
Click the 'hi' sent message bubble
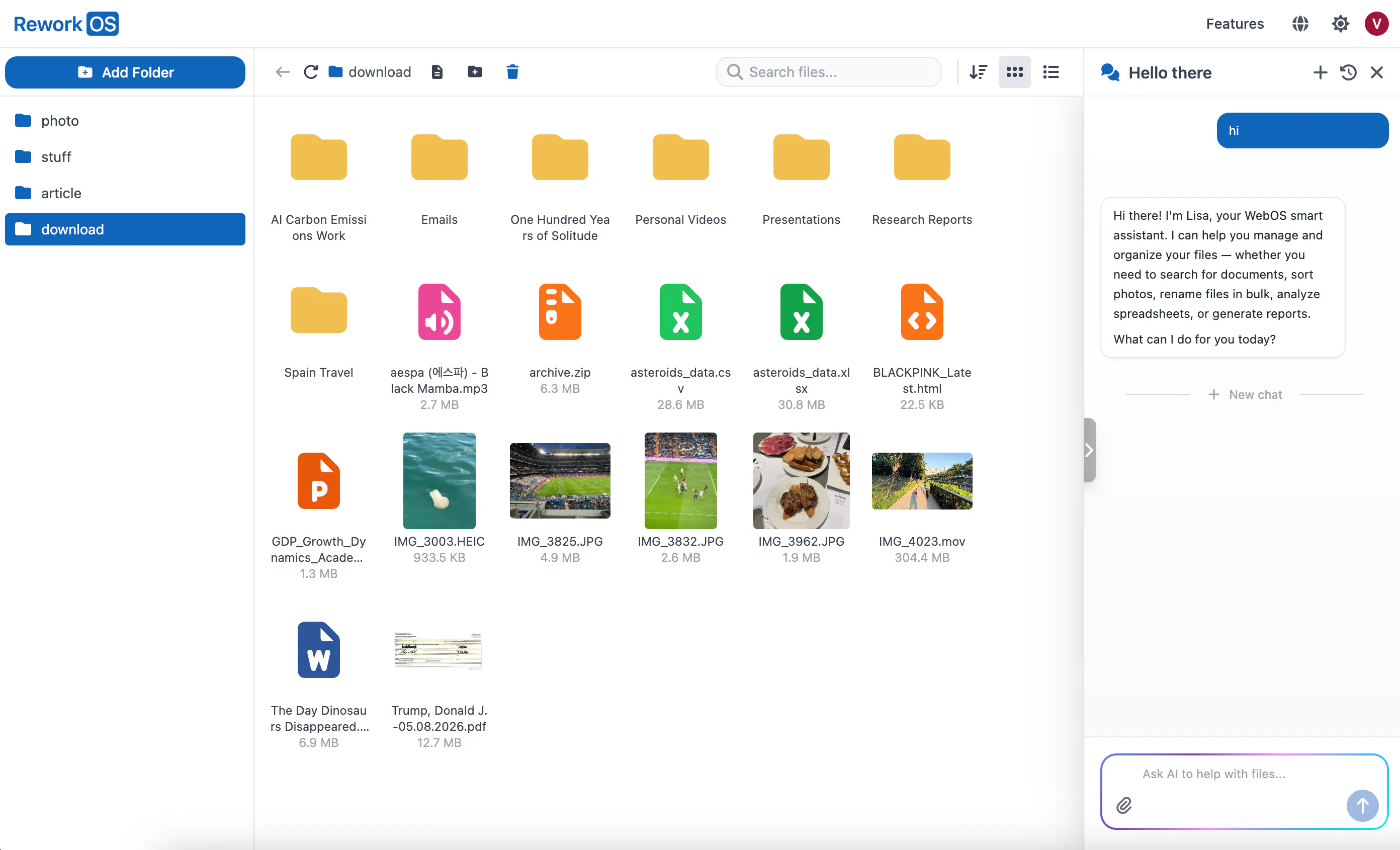coord(1302,130)
